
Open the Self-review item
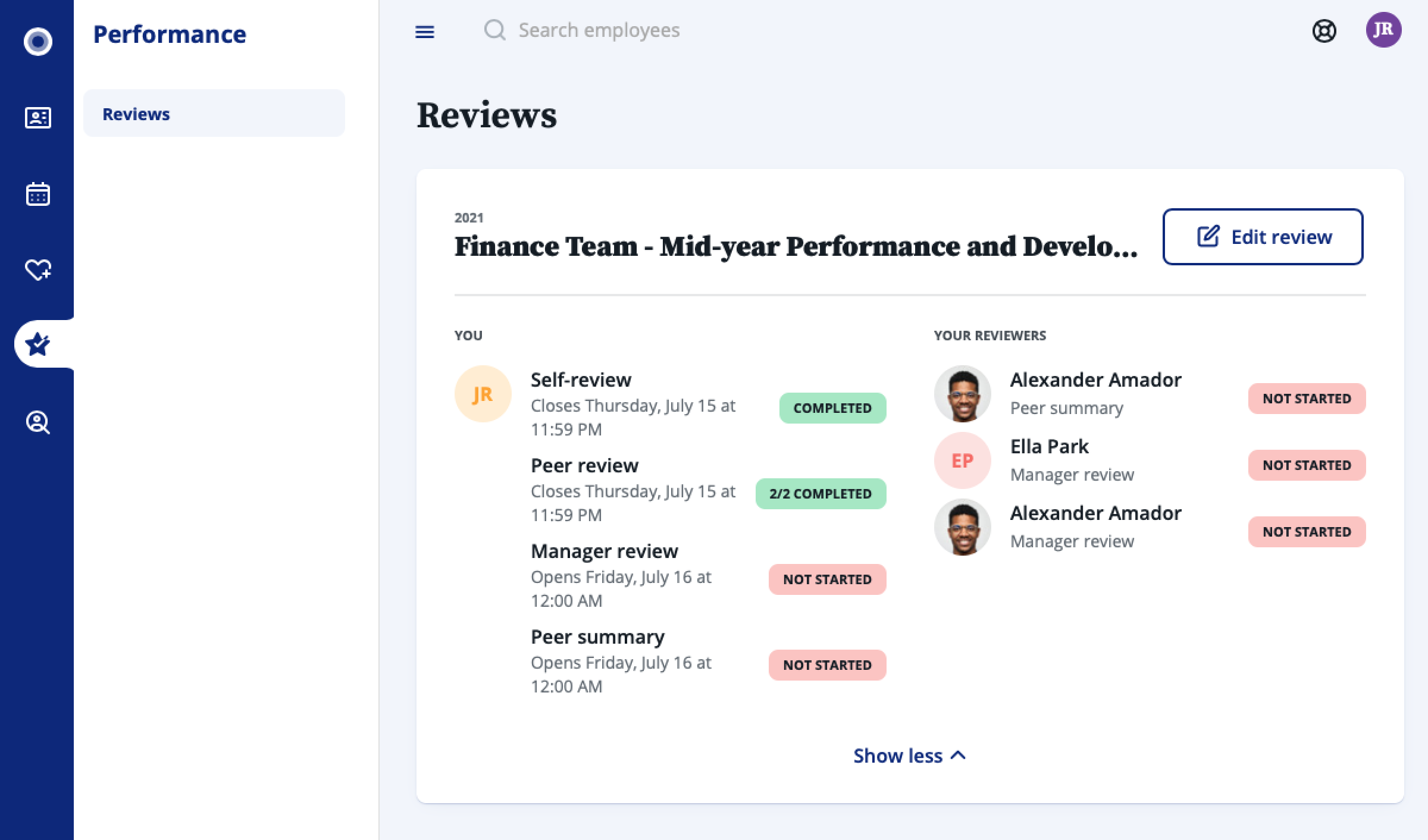[x=581, y=380]
